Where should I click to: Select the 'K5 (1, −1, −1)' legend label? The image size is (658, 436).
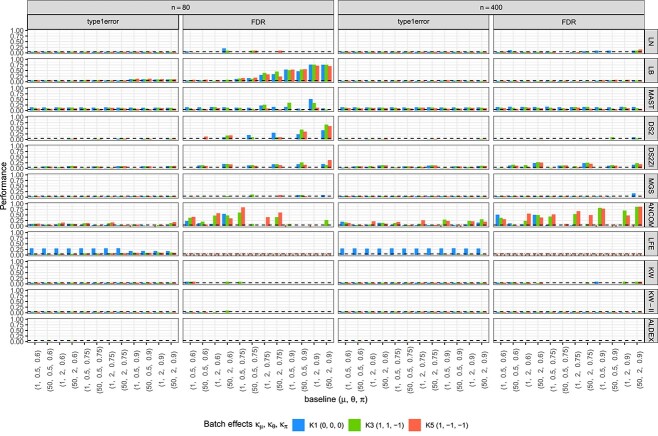pyautogui.click(x=446, y=425)
